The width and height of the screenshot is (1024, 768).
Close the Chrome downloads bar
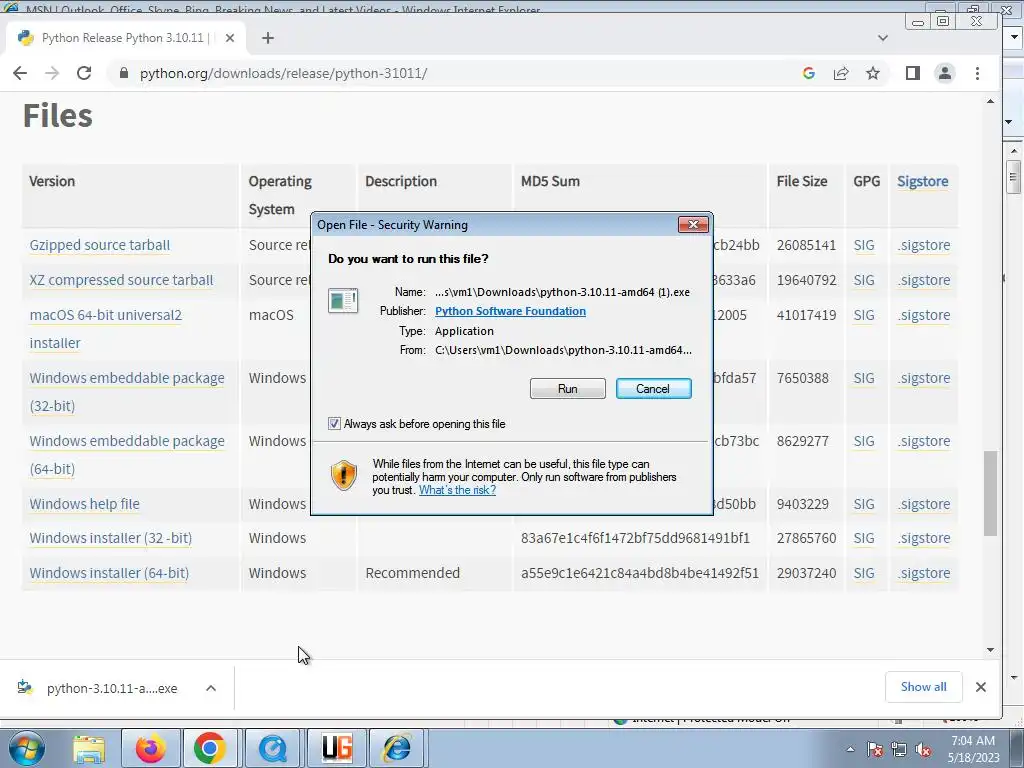tap(980, 687)
